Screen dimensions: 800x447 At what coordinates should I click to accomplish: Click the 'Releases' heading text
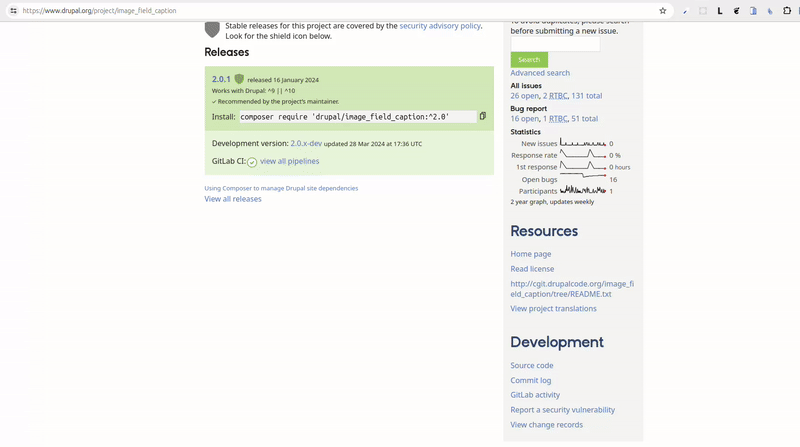[227, 52]
